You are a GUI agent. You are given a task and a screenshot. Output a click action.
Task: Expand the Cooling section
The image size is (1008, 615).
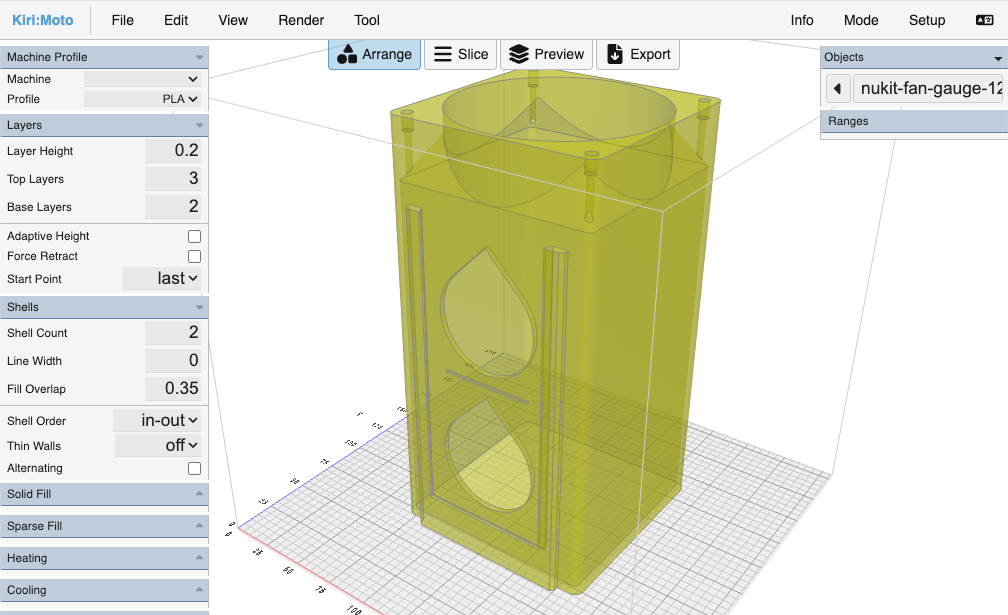pyautogui.click(x=104, y=590)
